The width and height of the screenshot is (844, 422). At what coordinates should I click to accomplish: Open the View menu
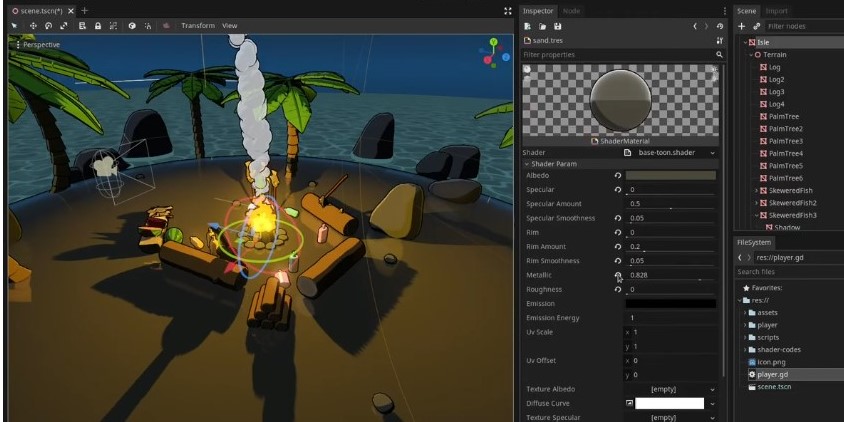[x=230, y=26]
